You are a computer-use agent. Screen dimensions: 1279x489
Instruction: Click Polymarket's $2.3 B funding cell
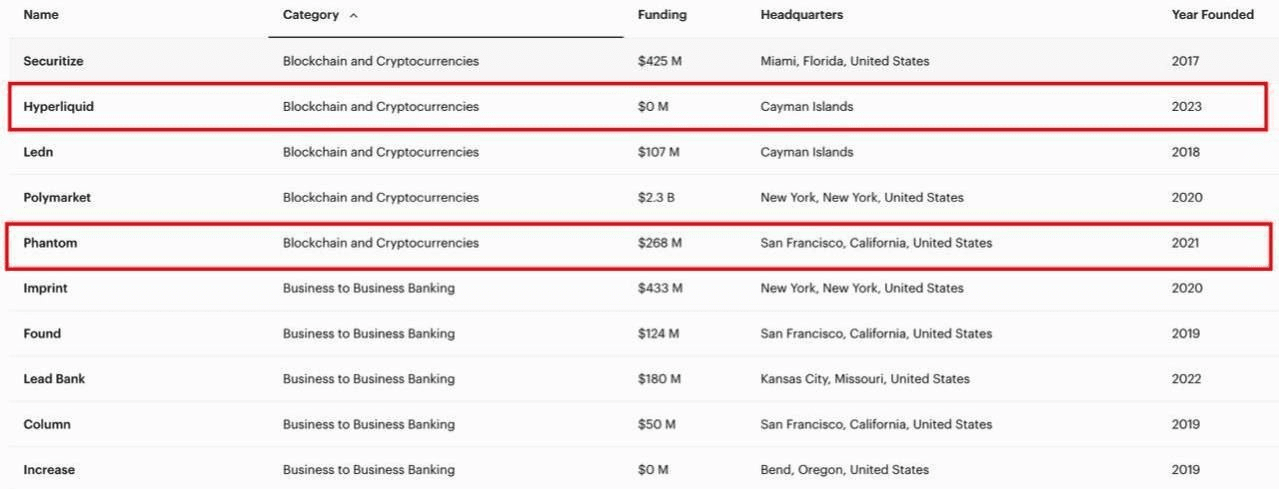coord(656,198)
